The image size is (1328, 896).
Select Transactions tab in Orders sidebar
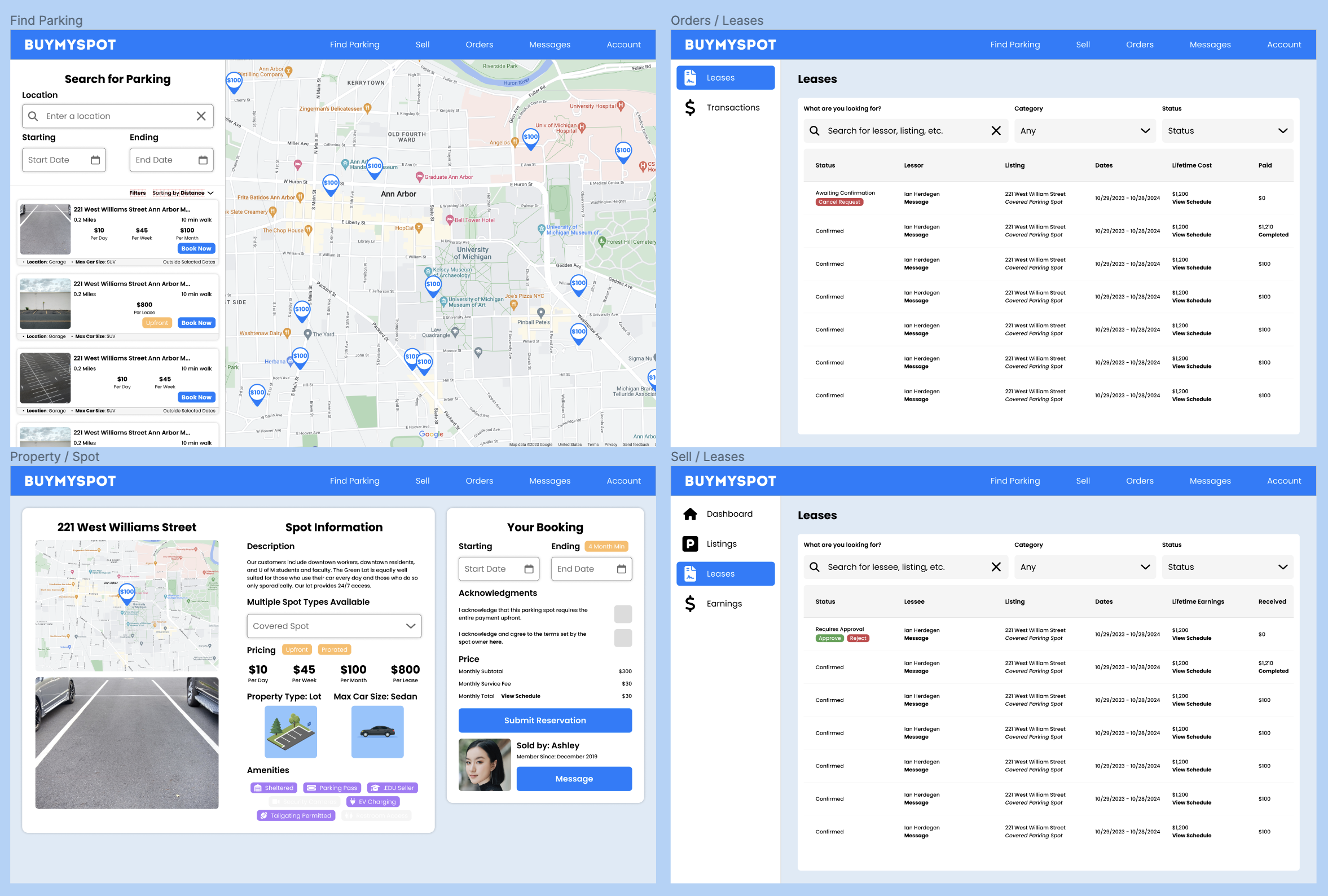[725, 107]
